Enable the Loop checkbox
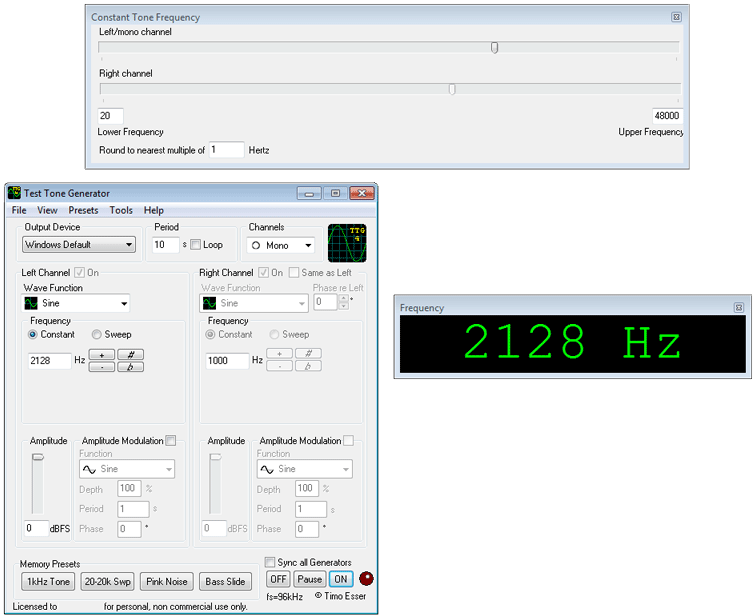 pos(196,245)
